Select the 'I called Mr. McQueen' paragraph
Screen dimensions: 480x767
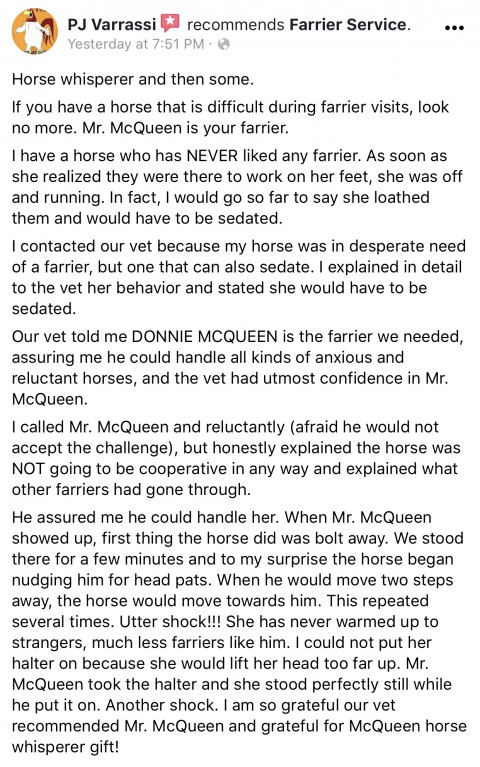pyautogui.click(x=236, y=458)
